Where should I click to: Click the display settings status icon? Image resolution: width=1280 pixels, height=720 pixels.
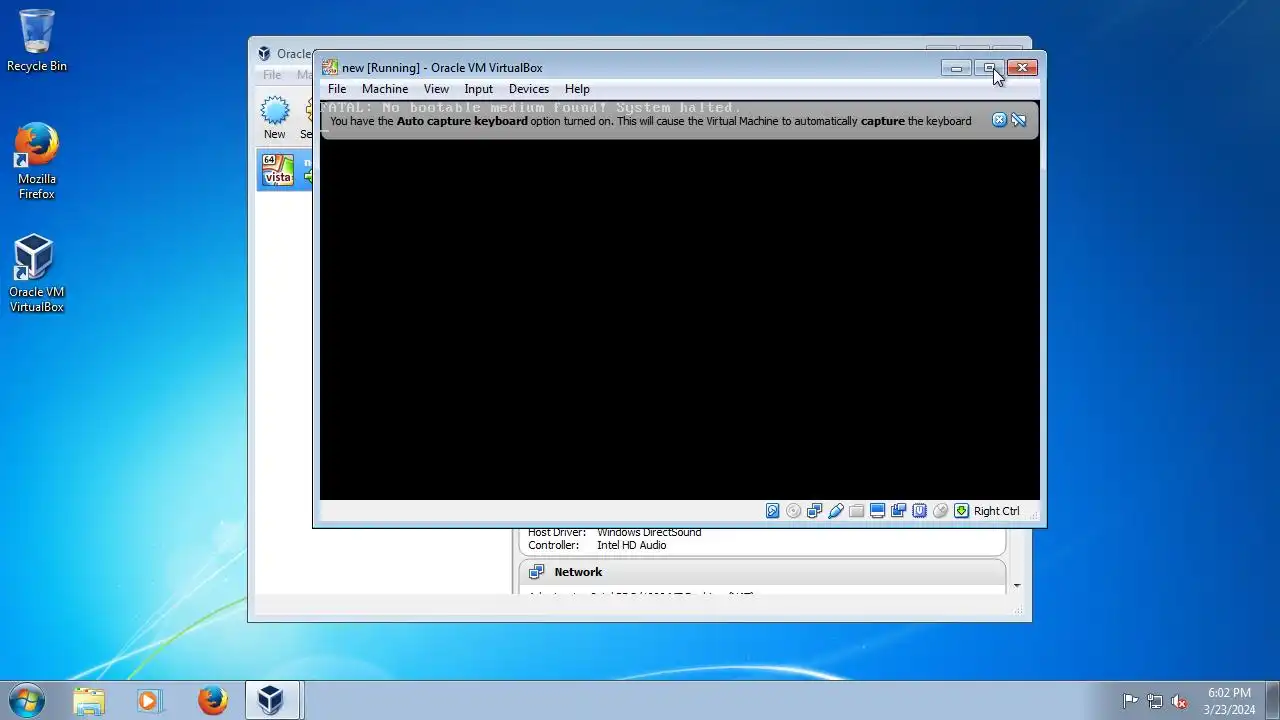877,511
